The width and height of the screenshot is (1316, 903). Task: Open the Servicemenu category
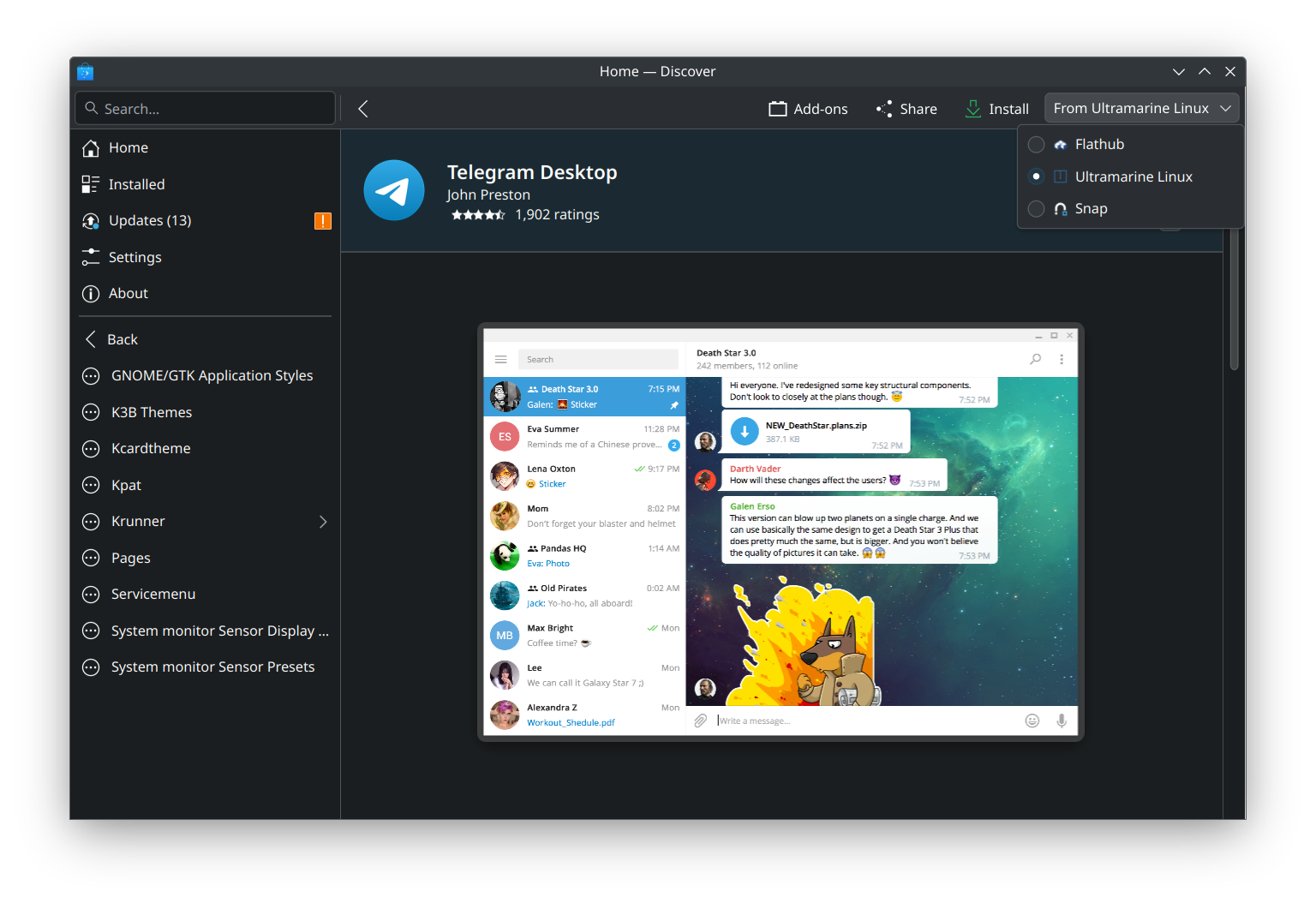point(206,595)
